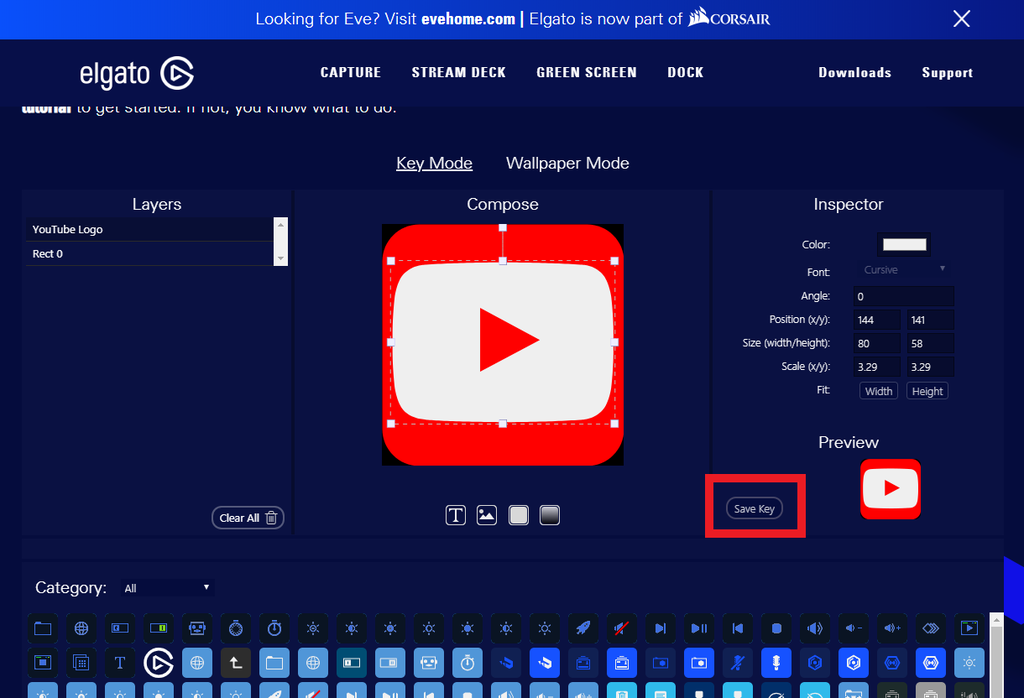Visit the evehome.com link in banner
This screenshot has height=698, width=1024.
click(468, 19)
